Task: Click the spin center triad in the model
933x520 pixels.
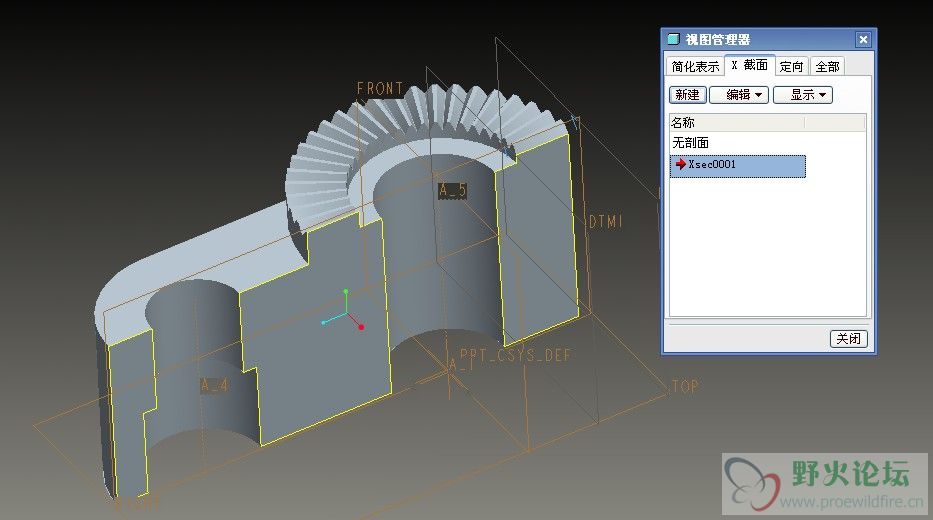Action: (344, 311)
